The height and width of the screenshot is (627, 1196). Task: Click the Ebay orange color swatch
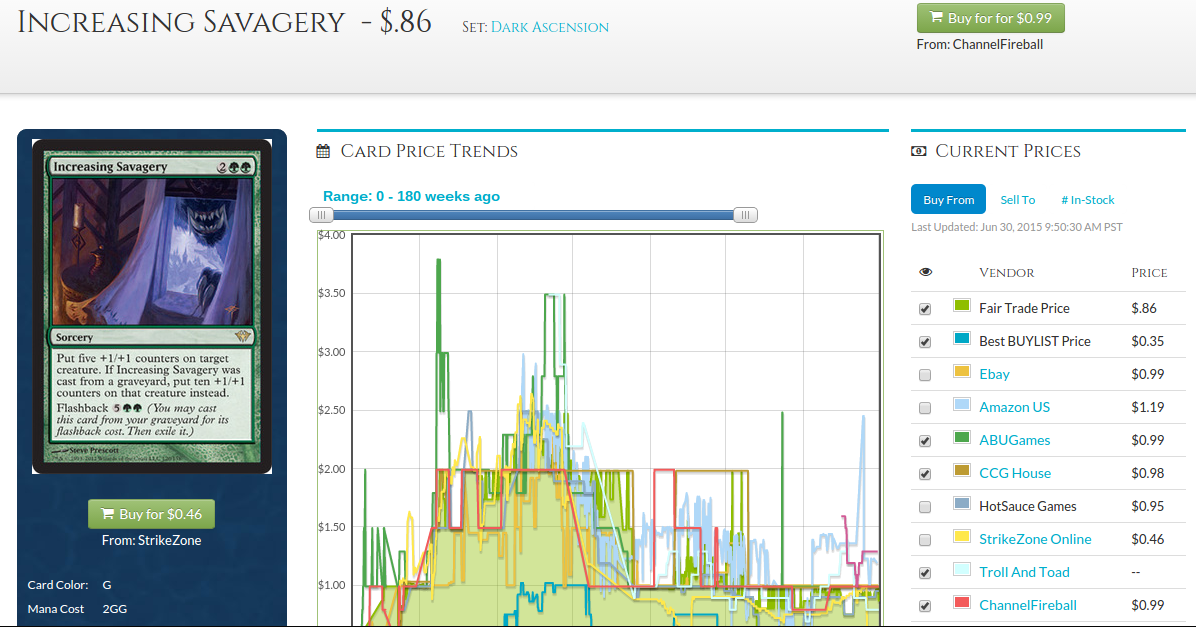(962, 371)
